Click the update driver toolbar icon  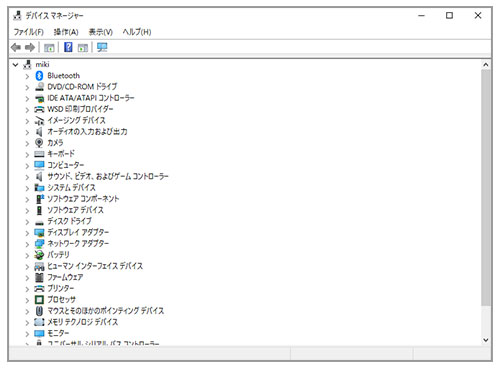pyautogui.click(x=83, y=48)
